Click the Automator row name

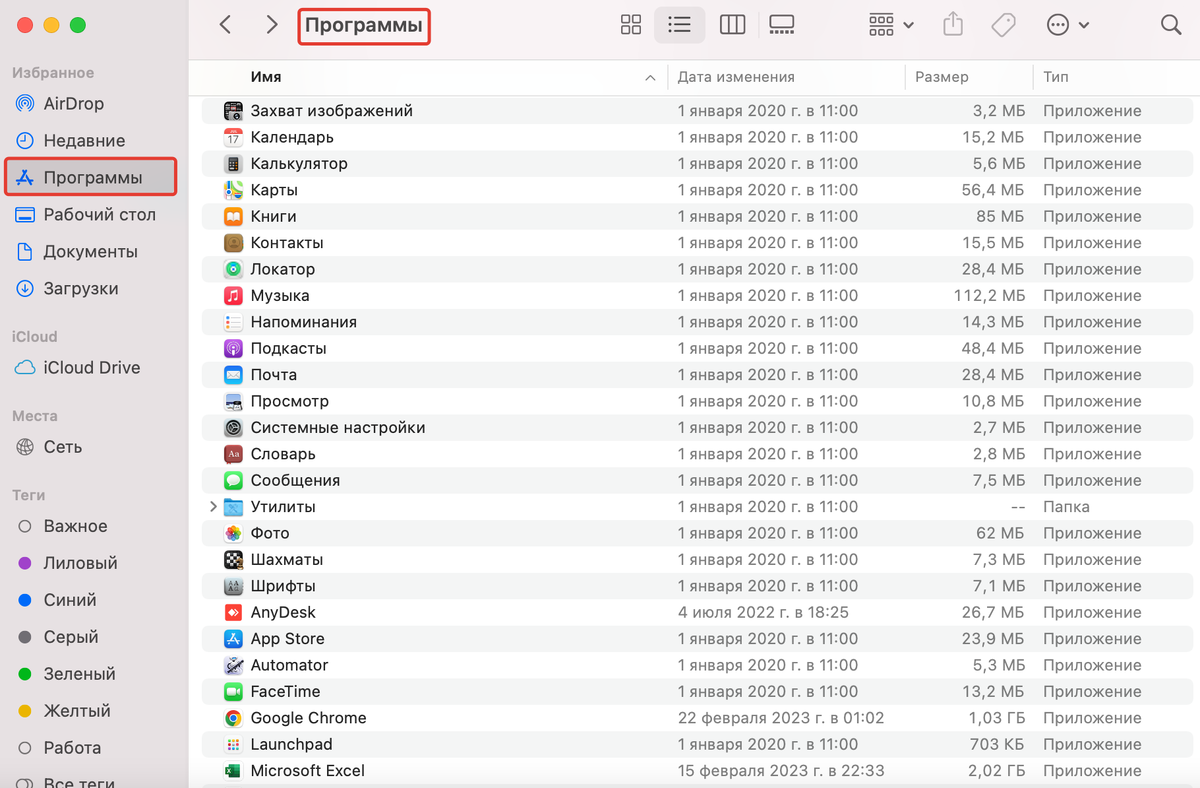tap(289, 665)
